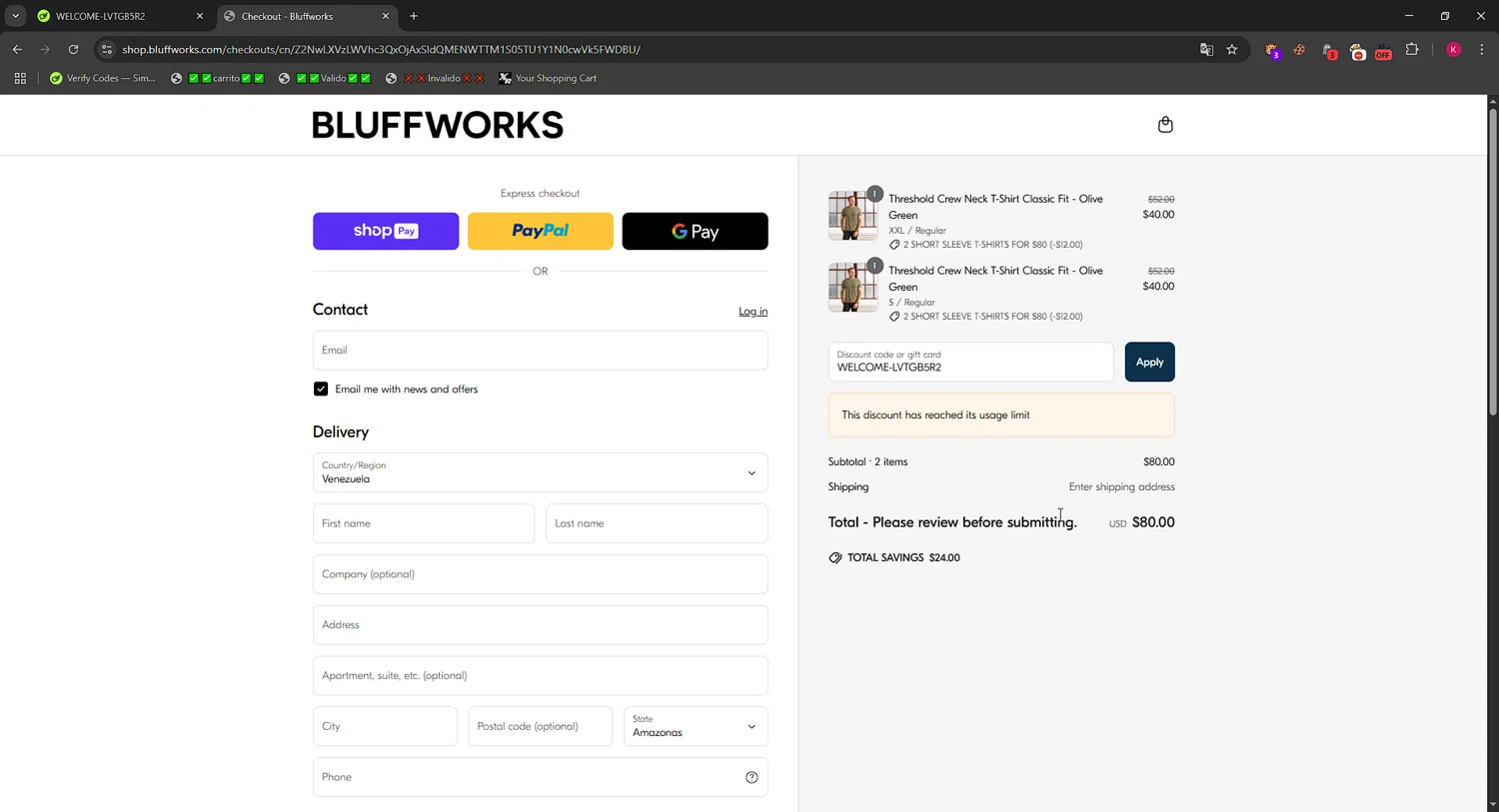Click the Company (optional) field

click(540, 574)
